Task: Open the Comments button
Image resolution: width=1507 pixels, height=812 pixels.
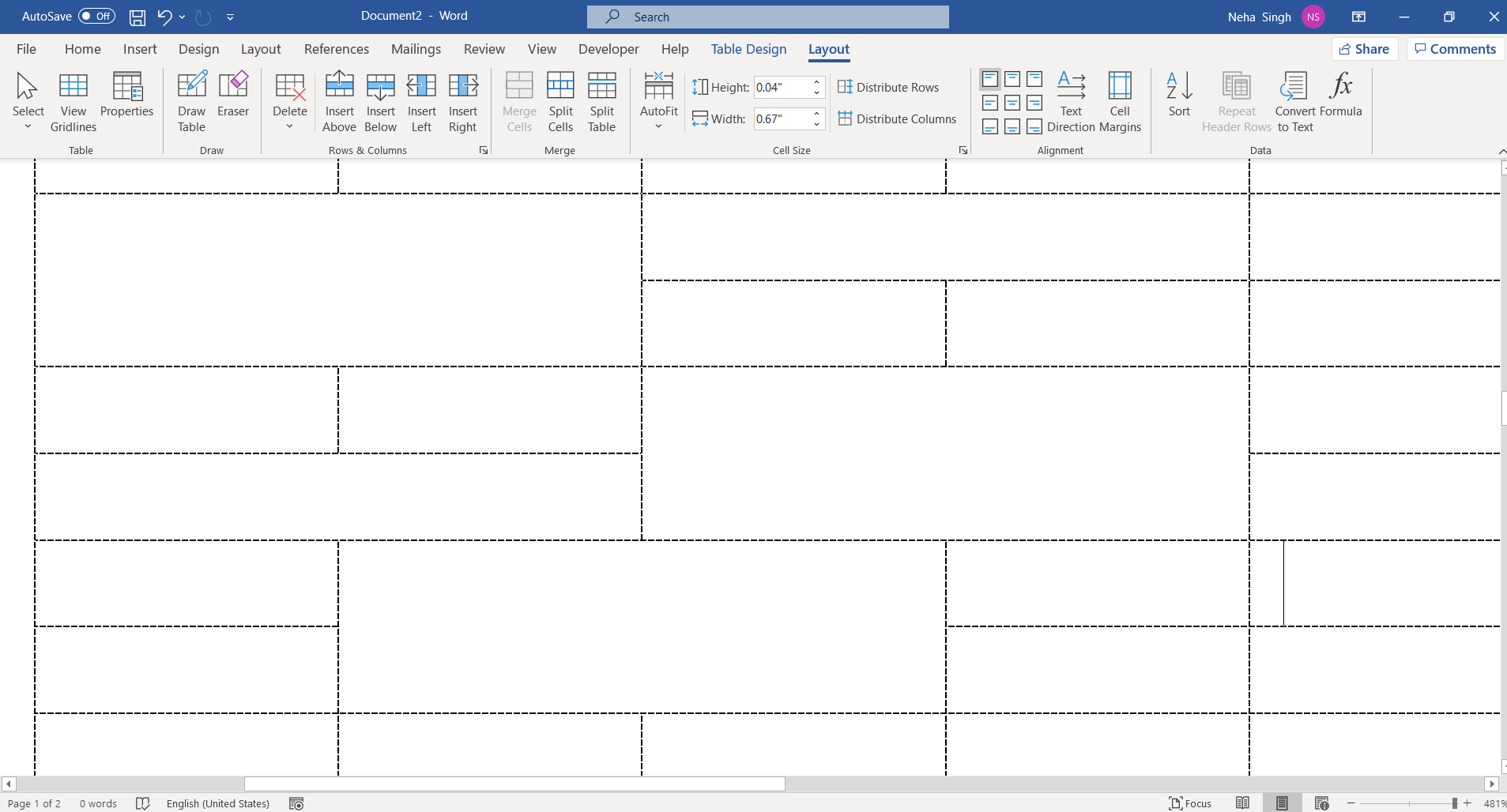Action: pyautogui.click(x=1455, y=49)
